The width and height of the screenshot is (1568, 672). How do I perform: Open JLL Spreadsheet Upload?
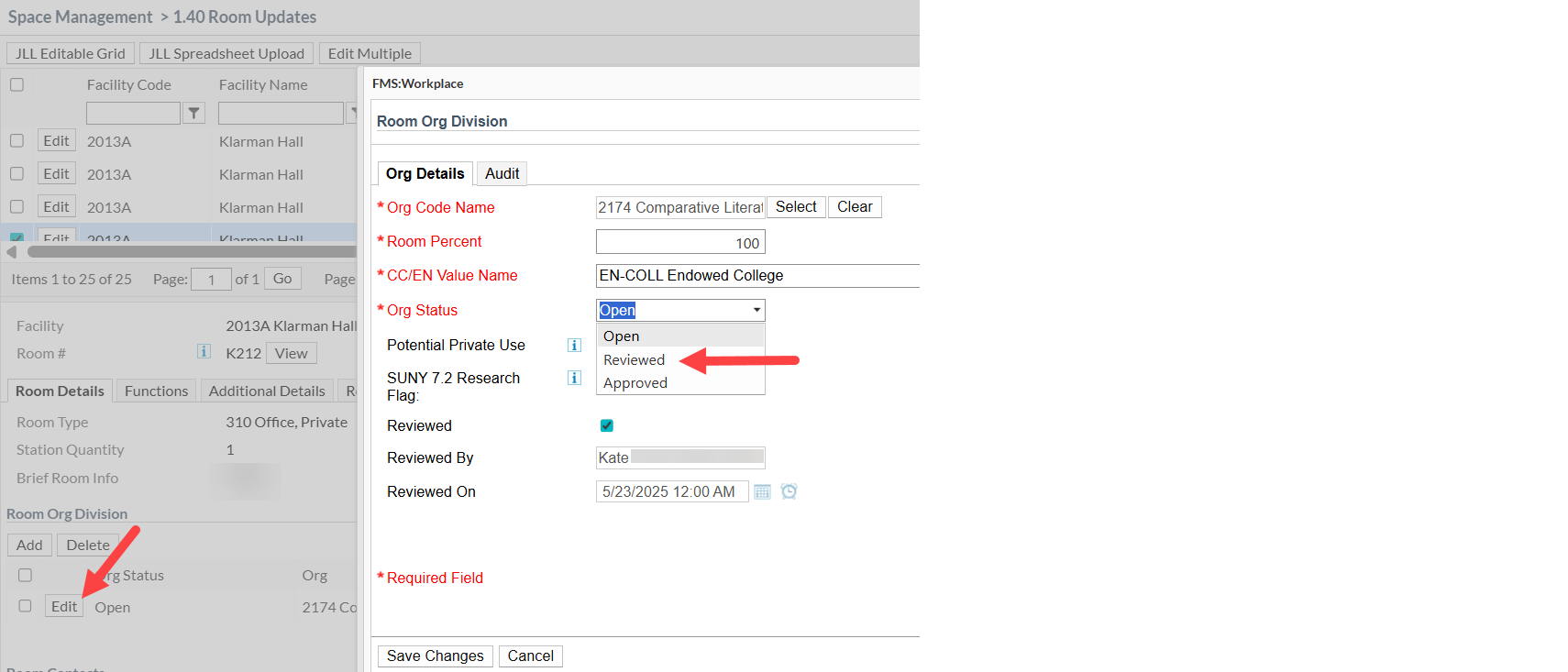coord(226,54)
